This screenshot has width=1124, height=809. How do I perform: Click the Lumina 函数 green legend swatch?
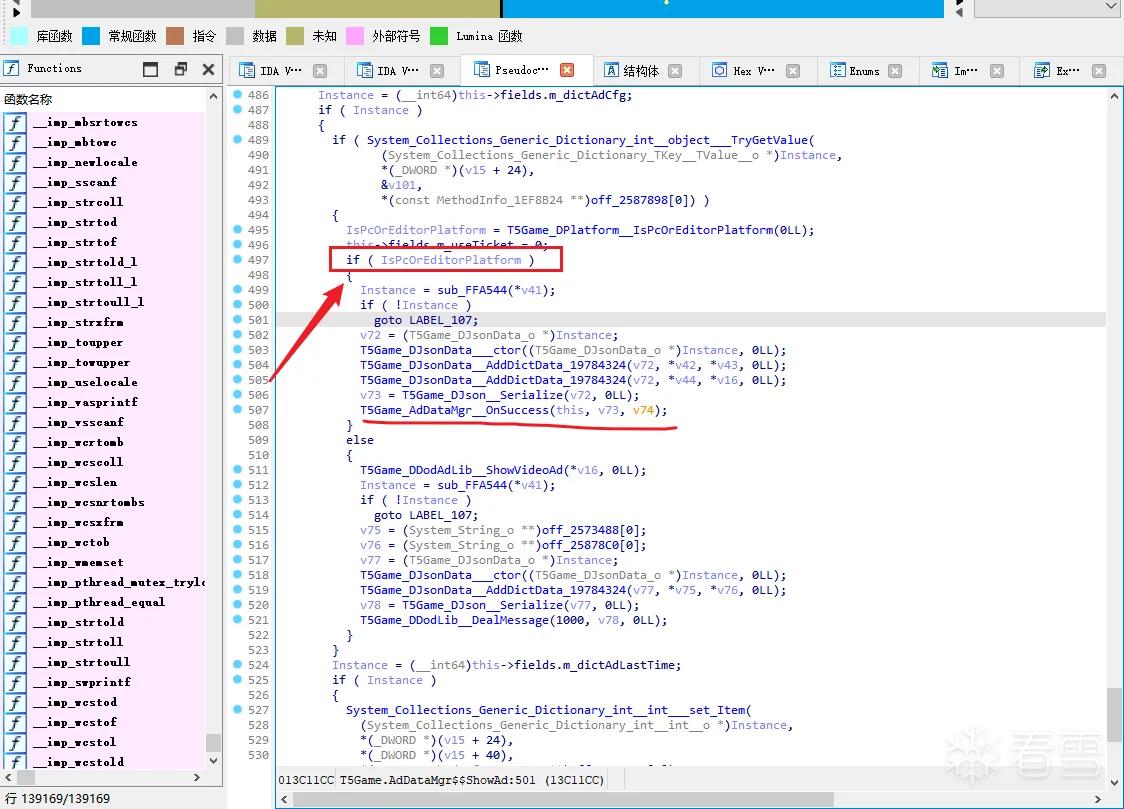[439, 36]
